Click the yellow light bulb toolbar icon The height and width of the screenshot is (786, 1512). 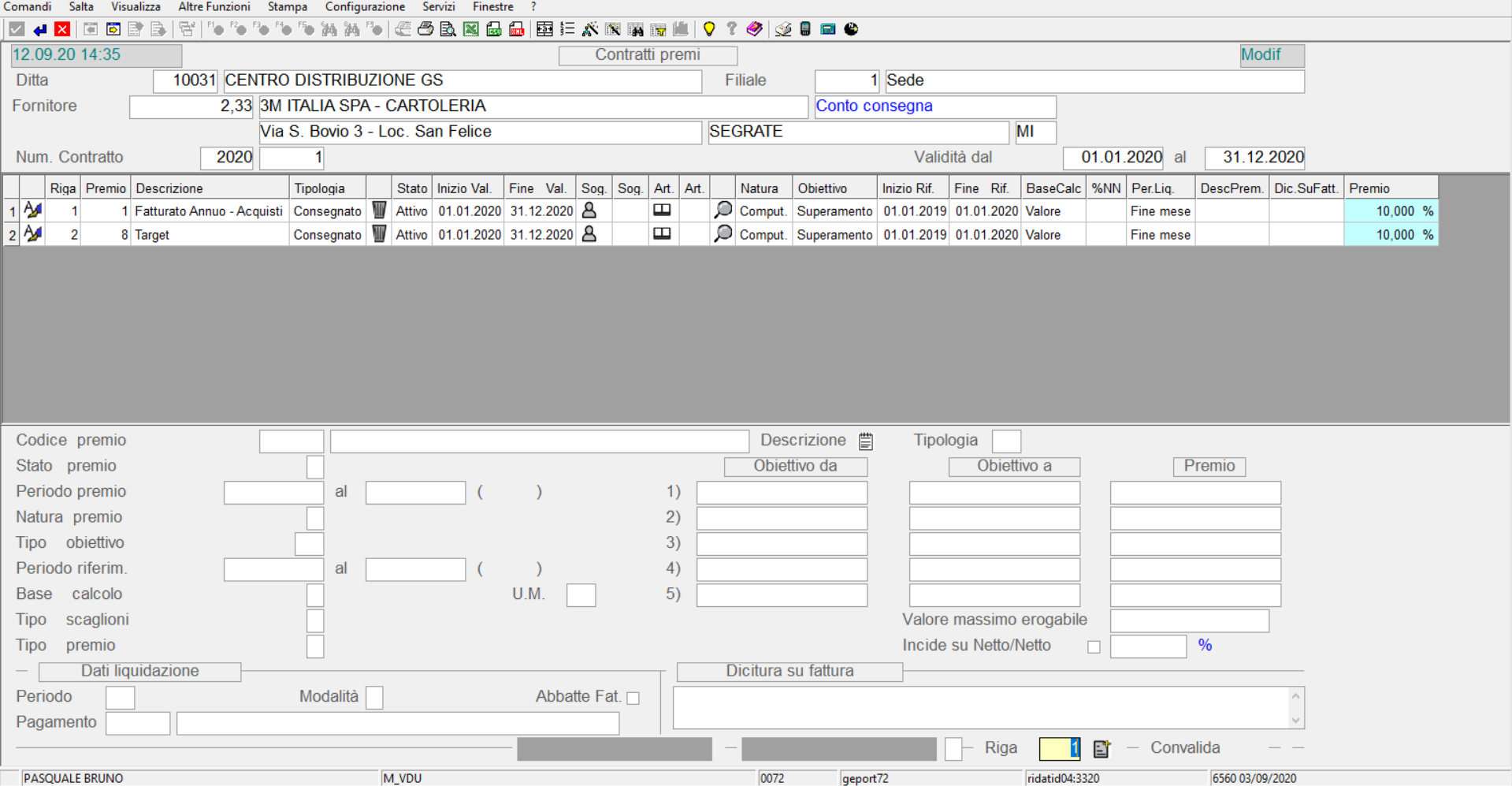[x=709, y=29]
